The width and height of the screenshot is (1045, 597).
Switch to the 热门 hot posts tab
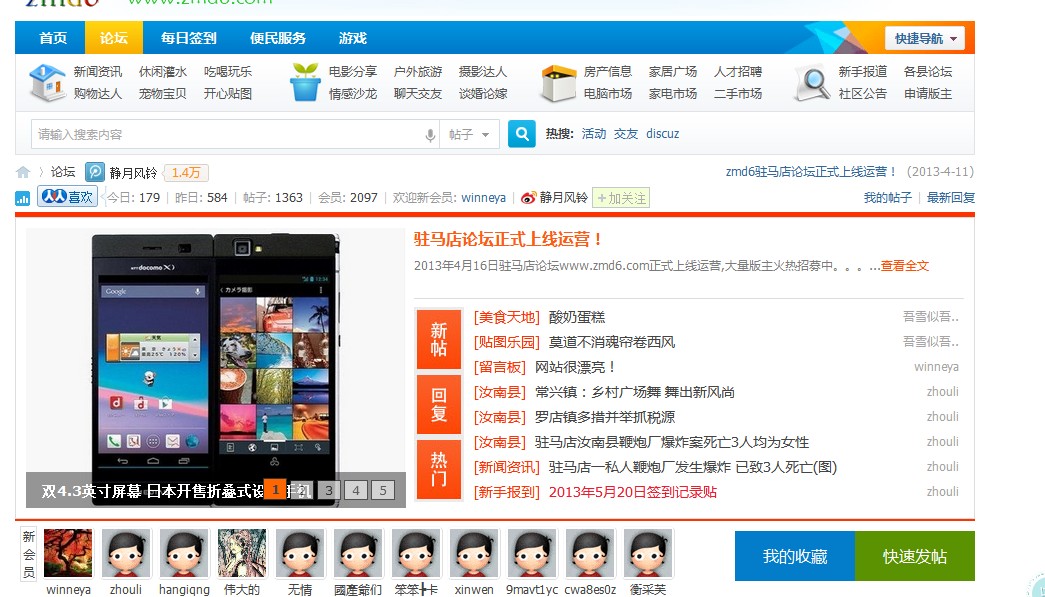(439, 470)
